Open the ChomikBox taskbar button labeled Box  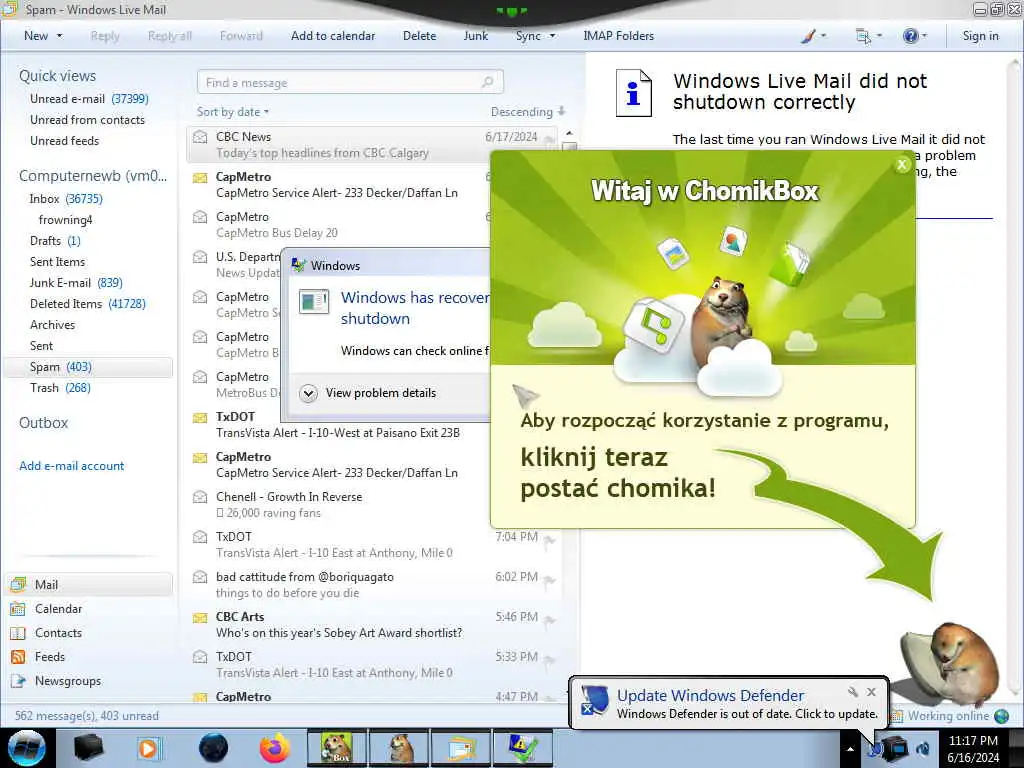pyautogui.click(x=337, y=748)
